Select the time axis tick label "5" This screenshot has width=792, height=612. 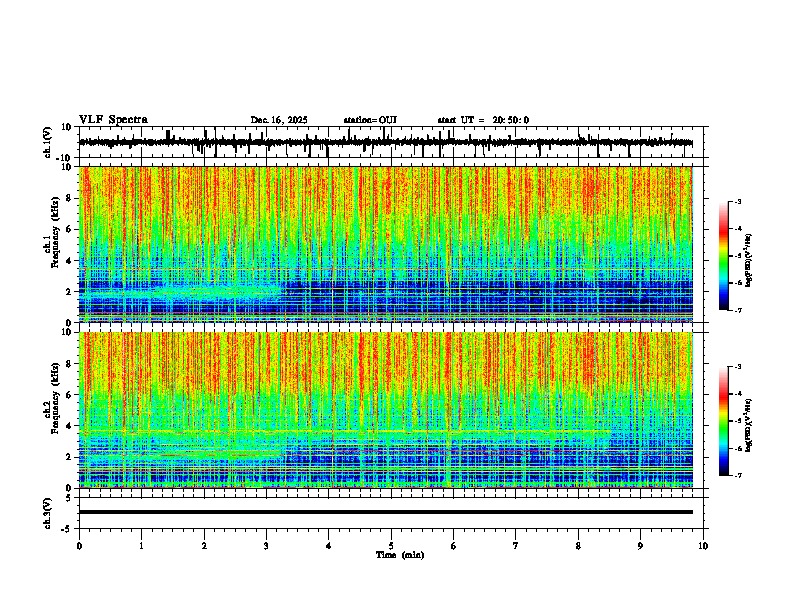pyautogui.click(x=391, y=546)
